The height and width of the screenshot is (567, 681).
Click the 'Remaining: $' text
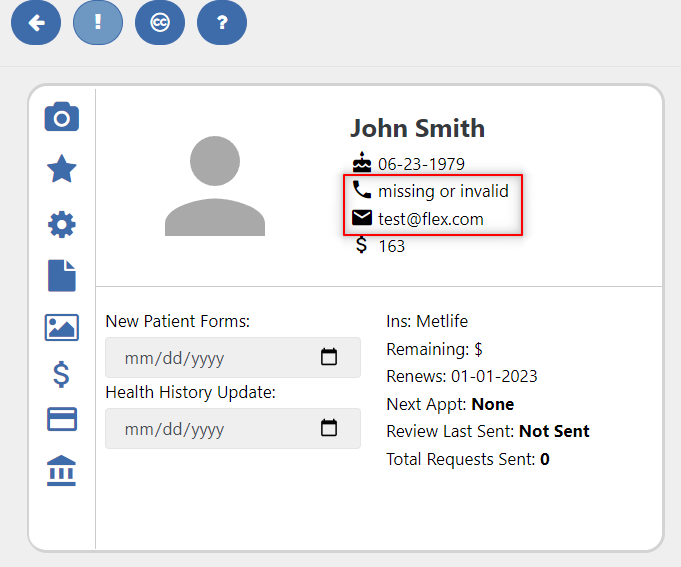(434, 349)
